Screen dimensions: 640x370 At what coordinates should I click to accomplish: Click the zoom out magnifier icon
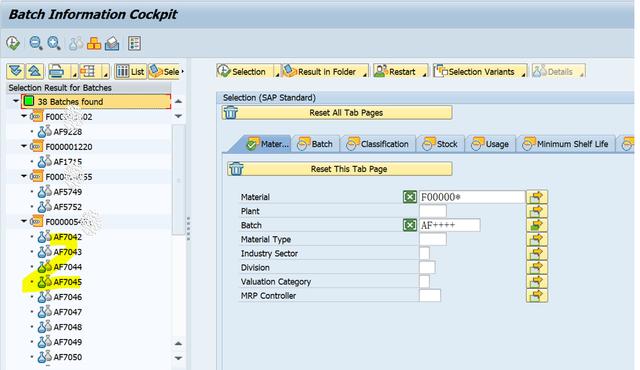[36, 43]
